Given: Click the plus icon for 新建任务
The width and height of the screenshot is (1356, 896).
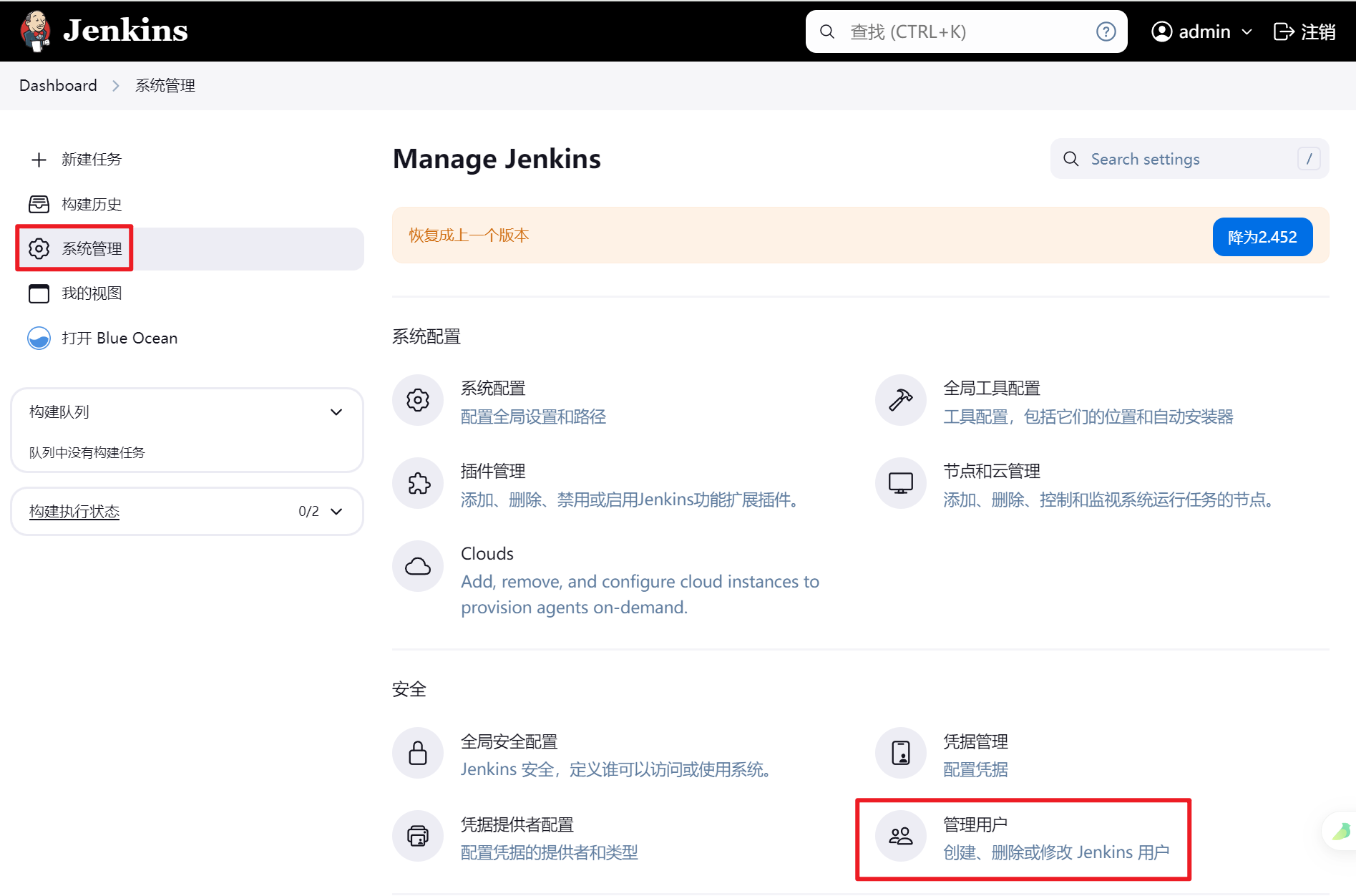Looking at the screenshot, I should click(39, 160).
